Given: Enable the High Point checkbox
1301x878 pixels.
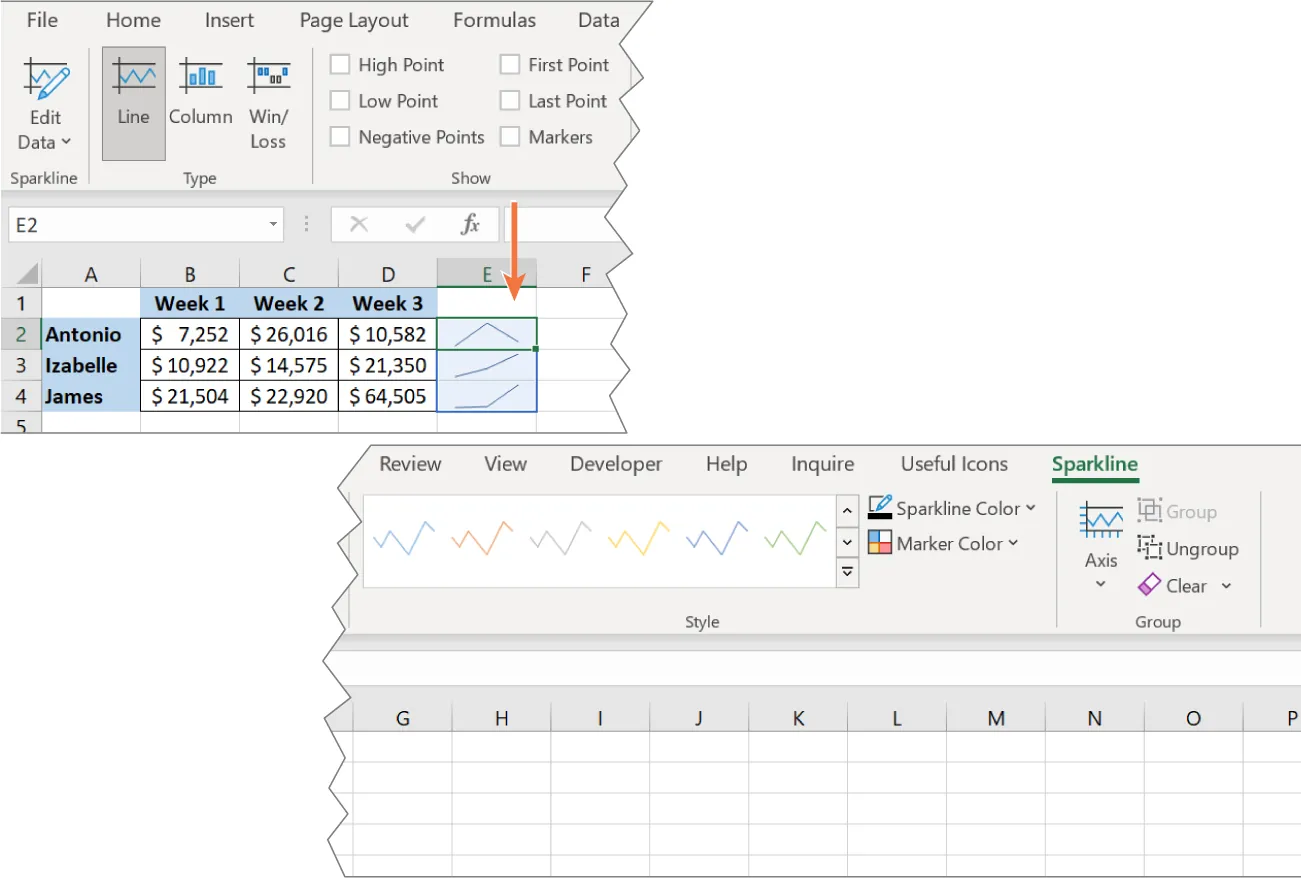Looking at the screenshot, I should click(340, 64).
